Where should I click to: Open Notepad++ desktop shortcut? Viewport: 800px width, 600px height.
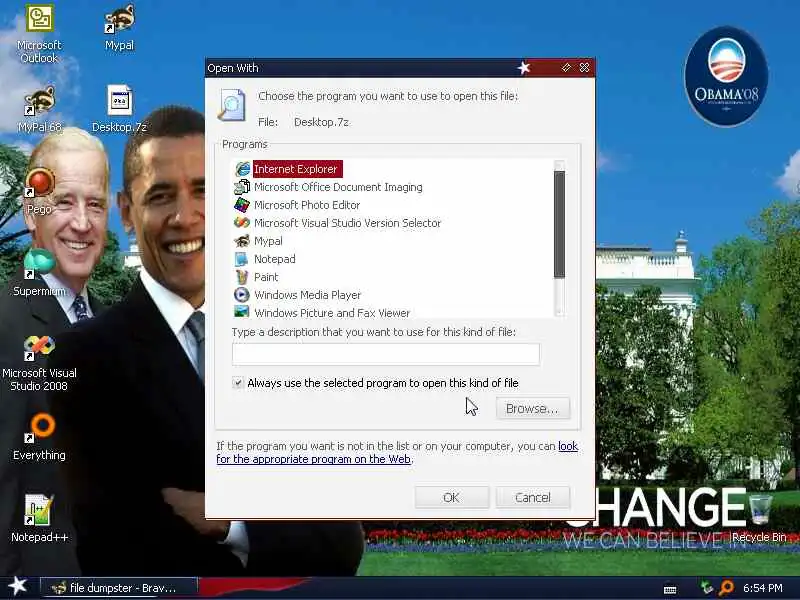(x=39, y=519)
